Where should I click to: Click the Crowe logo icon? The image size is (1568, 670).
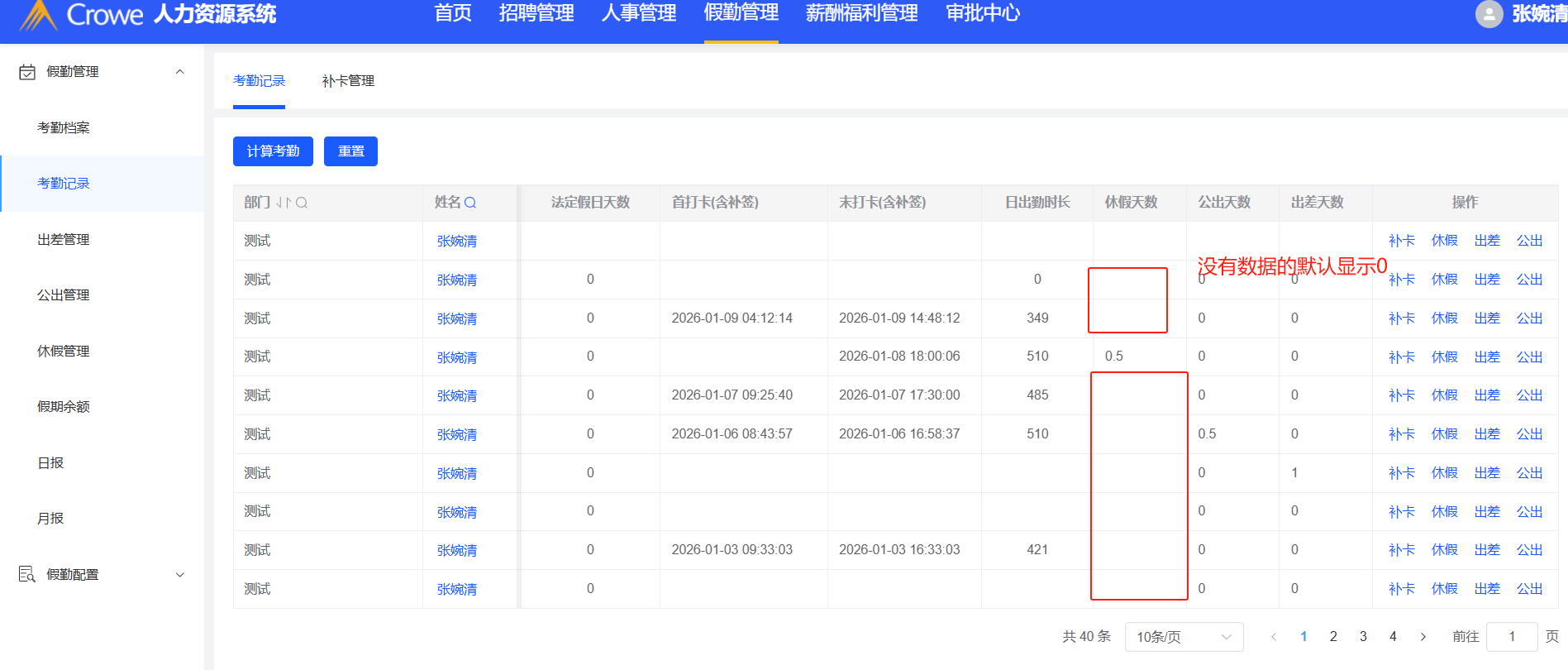point(38,15)
